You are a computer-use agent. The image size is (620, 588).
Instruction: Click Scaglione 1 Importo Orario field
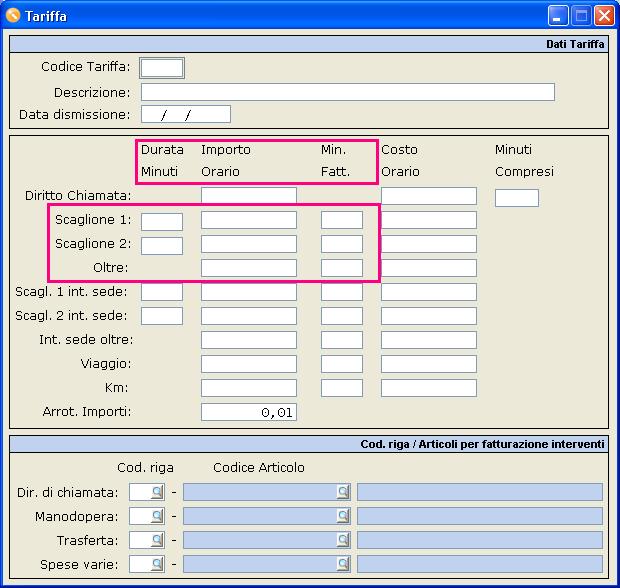(x=249, y=220)
